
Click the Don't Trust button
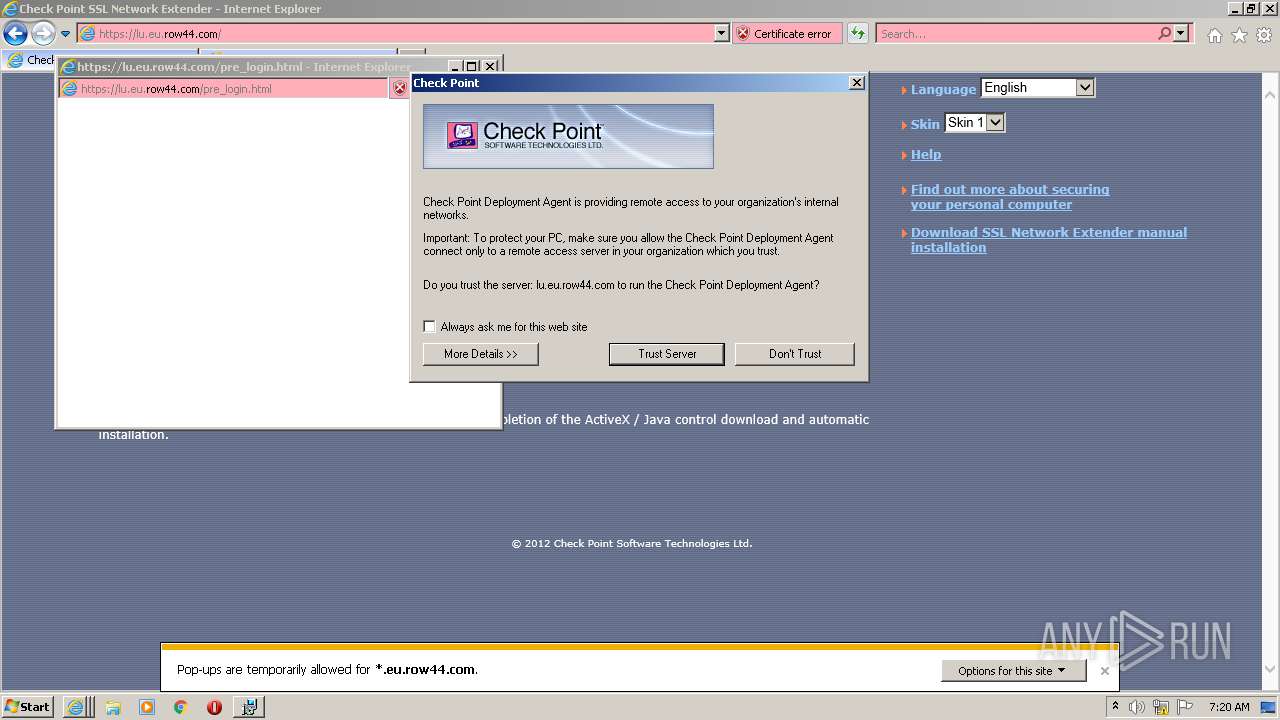(794, 354)
